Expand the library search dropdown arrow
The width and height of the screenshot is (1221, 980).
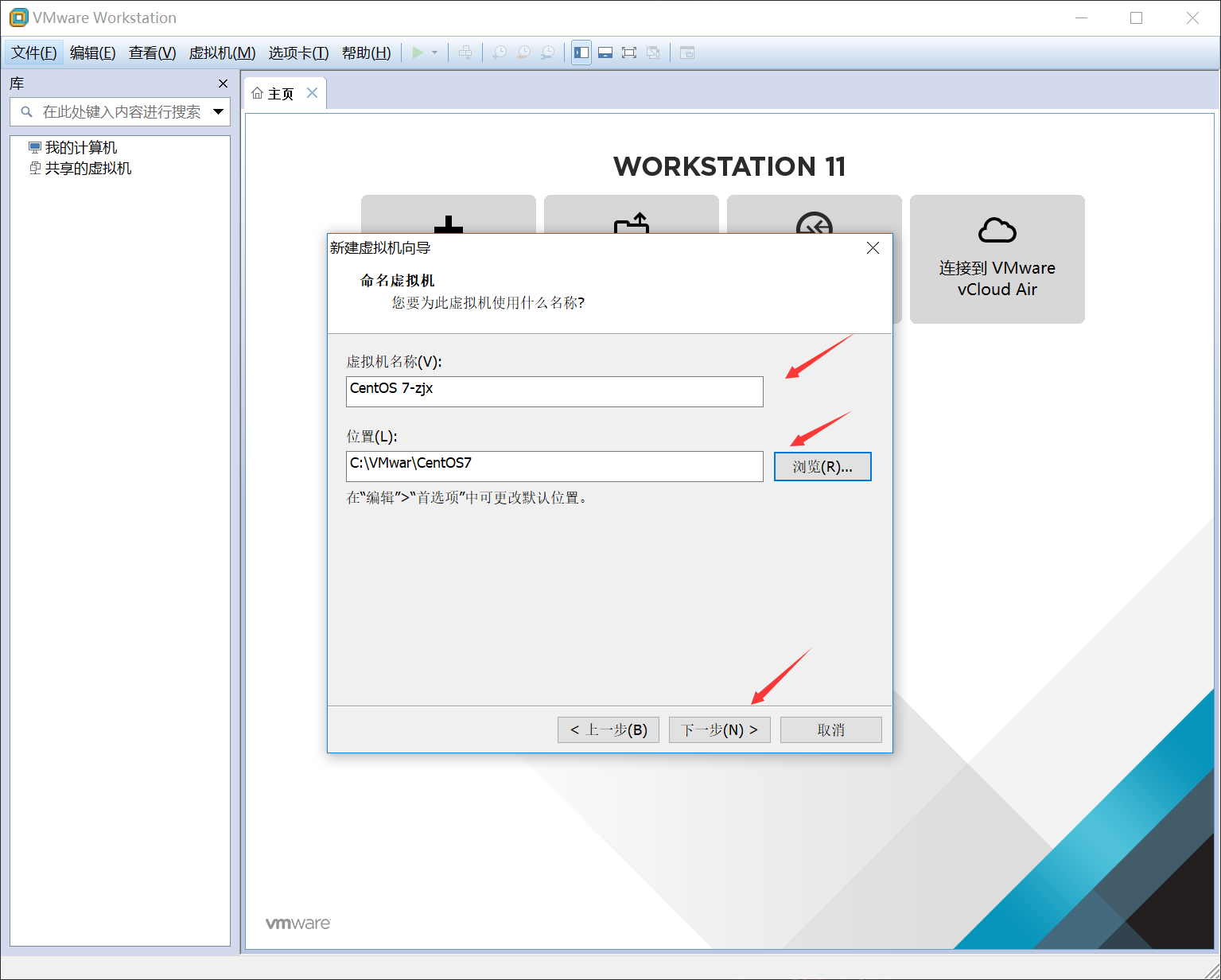click(219, 111)
